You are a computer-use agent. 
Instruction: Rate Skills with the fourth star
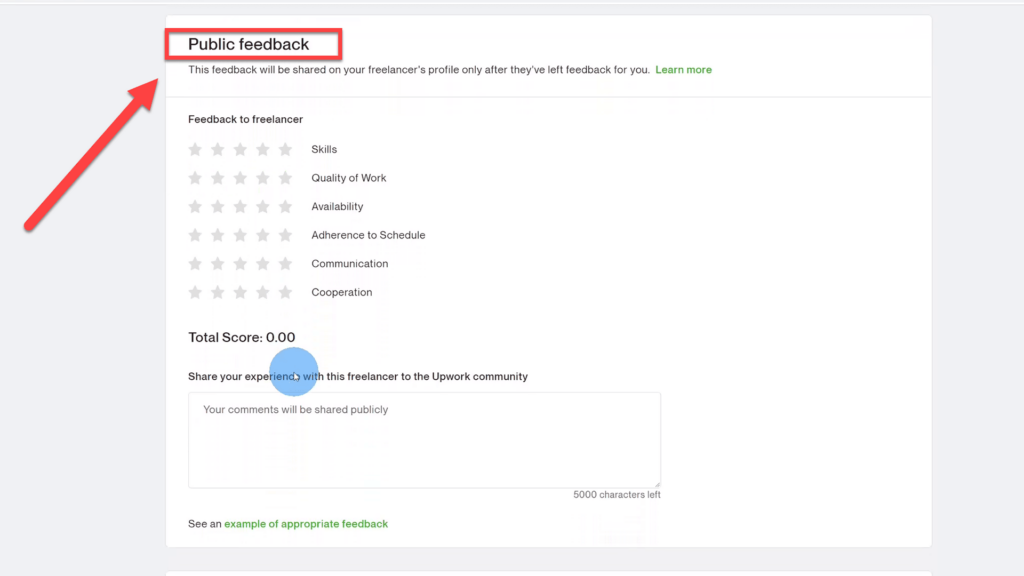pyautogui.click(x=263, y=150)
